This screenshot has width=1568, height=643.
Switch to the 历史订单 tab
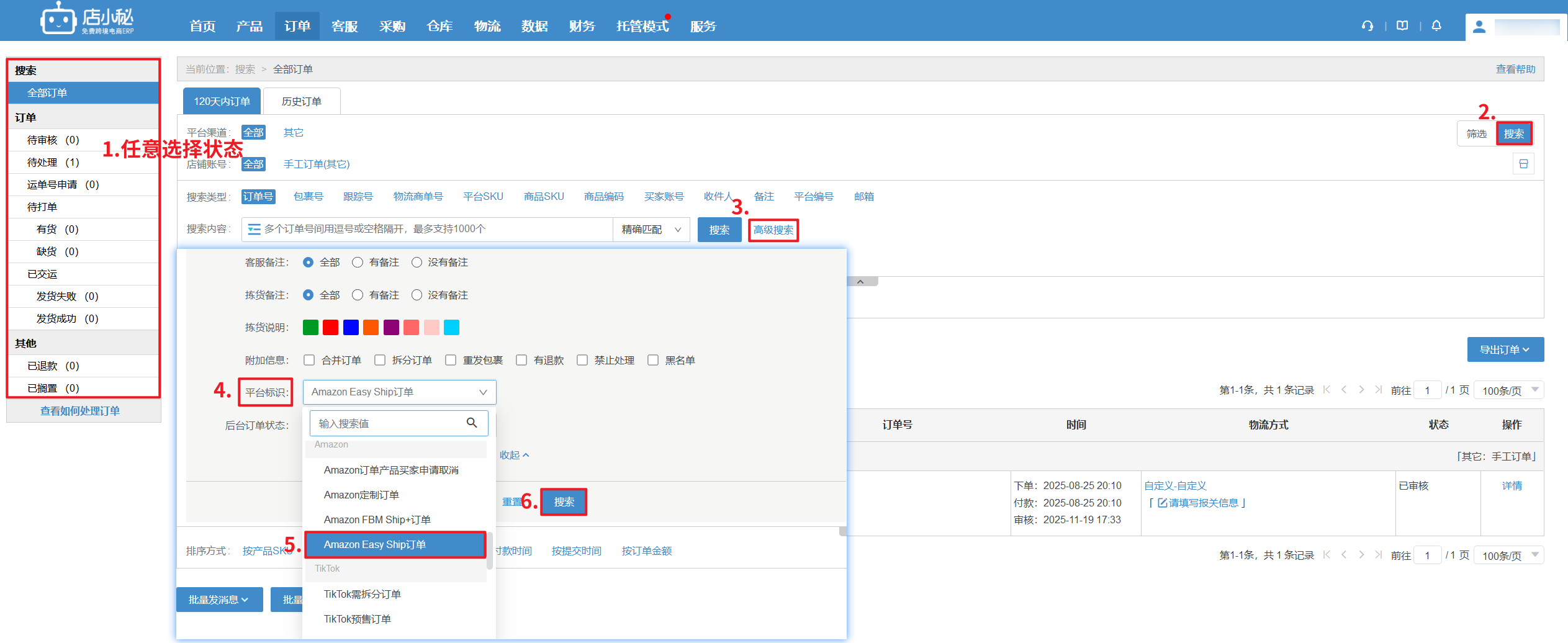(302, 101)
